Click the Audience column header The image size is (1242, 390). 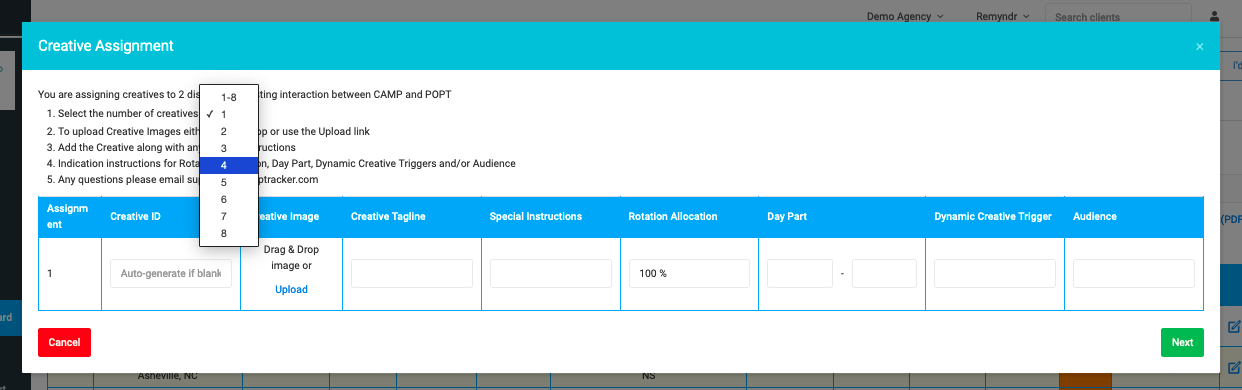[1095, 216]
